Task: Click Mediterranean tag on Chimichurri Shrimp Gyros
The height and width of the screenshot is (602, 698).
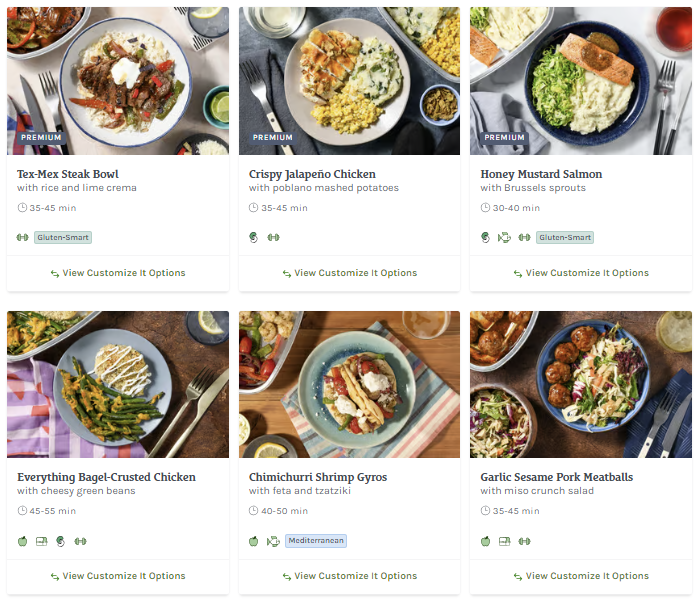Action: click(316, 541)
